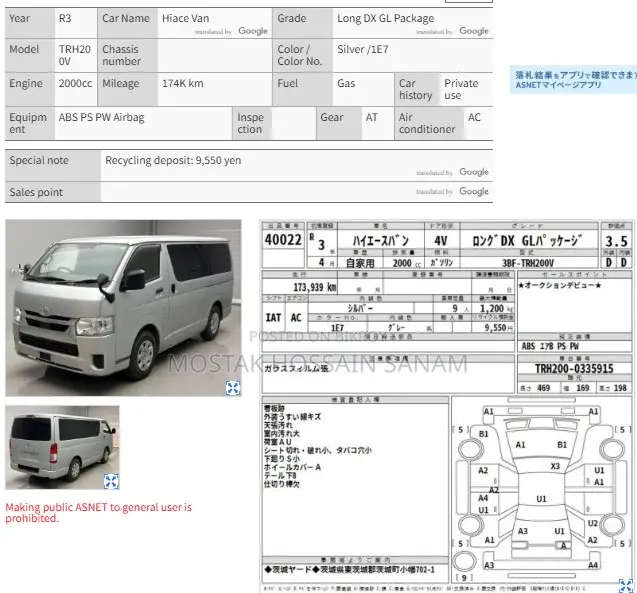Click Google logo beside Hiace Van
This screenshot has height=593, width=637.
pyautogui.click(x=253, y=31)
